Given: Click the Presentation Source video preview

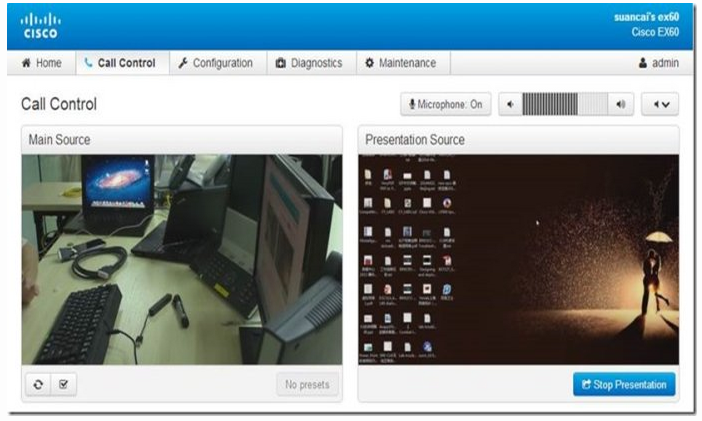Looking at the screenshot, I should tap(518, 259).
